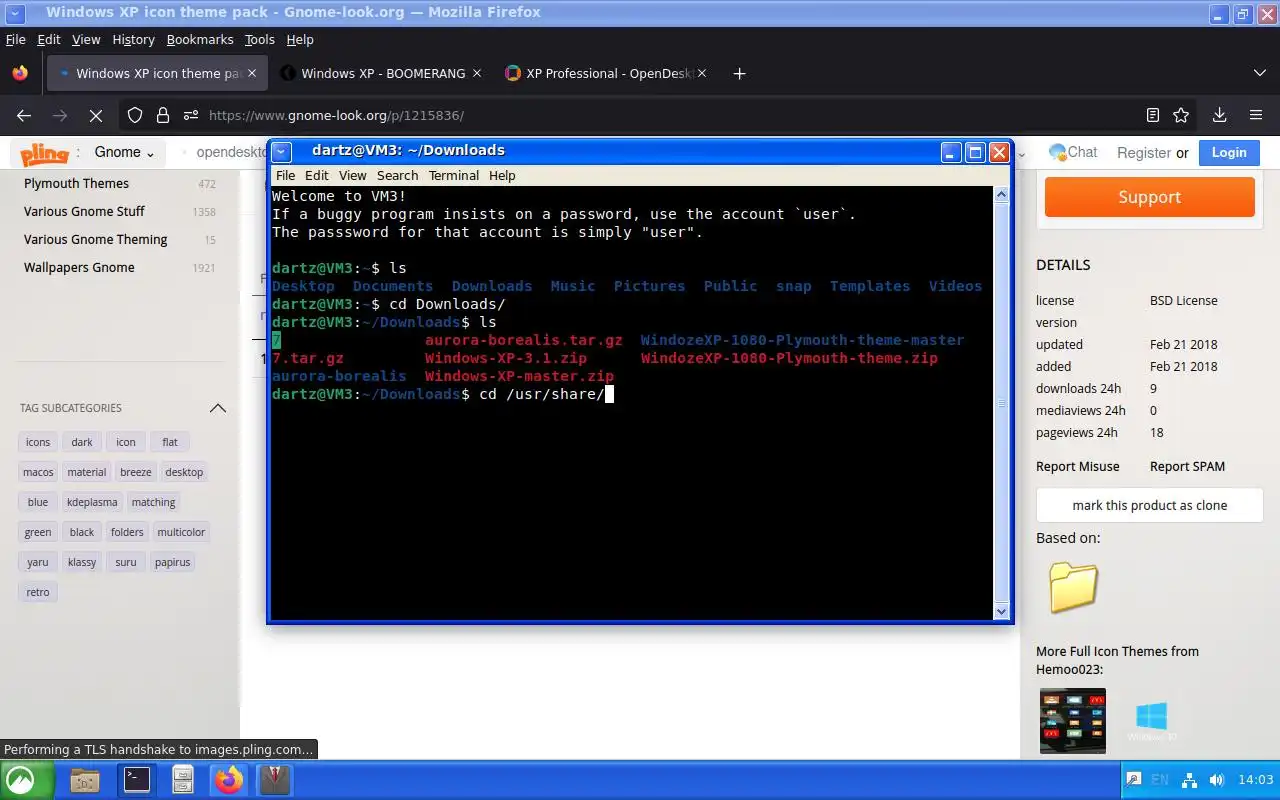Open the EN keyboard layout indicator
Image resolution: width=1280 pixels, height=800 pixels.
(x=1160, y=780)
